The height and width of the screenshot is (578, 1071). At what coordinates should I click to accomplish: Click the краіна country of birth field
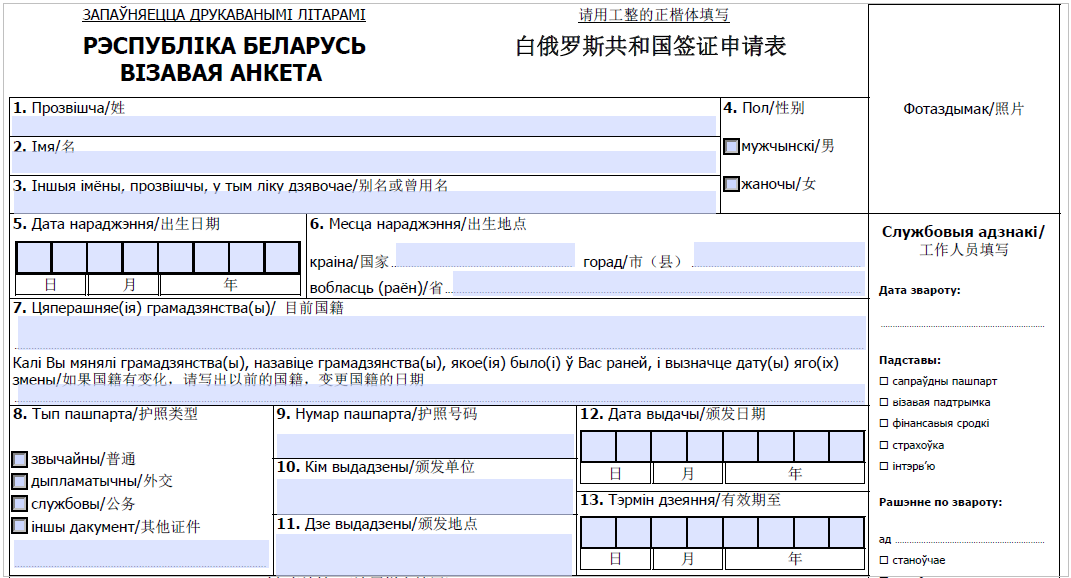[485, 255]
